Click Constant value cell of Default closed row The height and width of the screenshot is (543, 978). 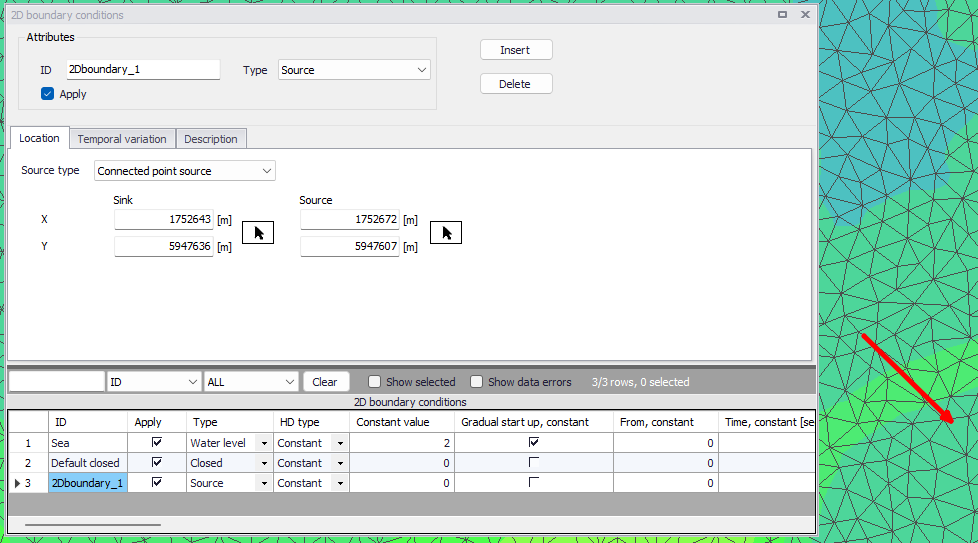click(x=402, y=463)
